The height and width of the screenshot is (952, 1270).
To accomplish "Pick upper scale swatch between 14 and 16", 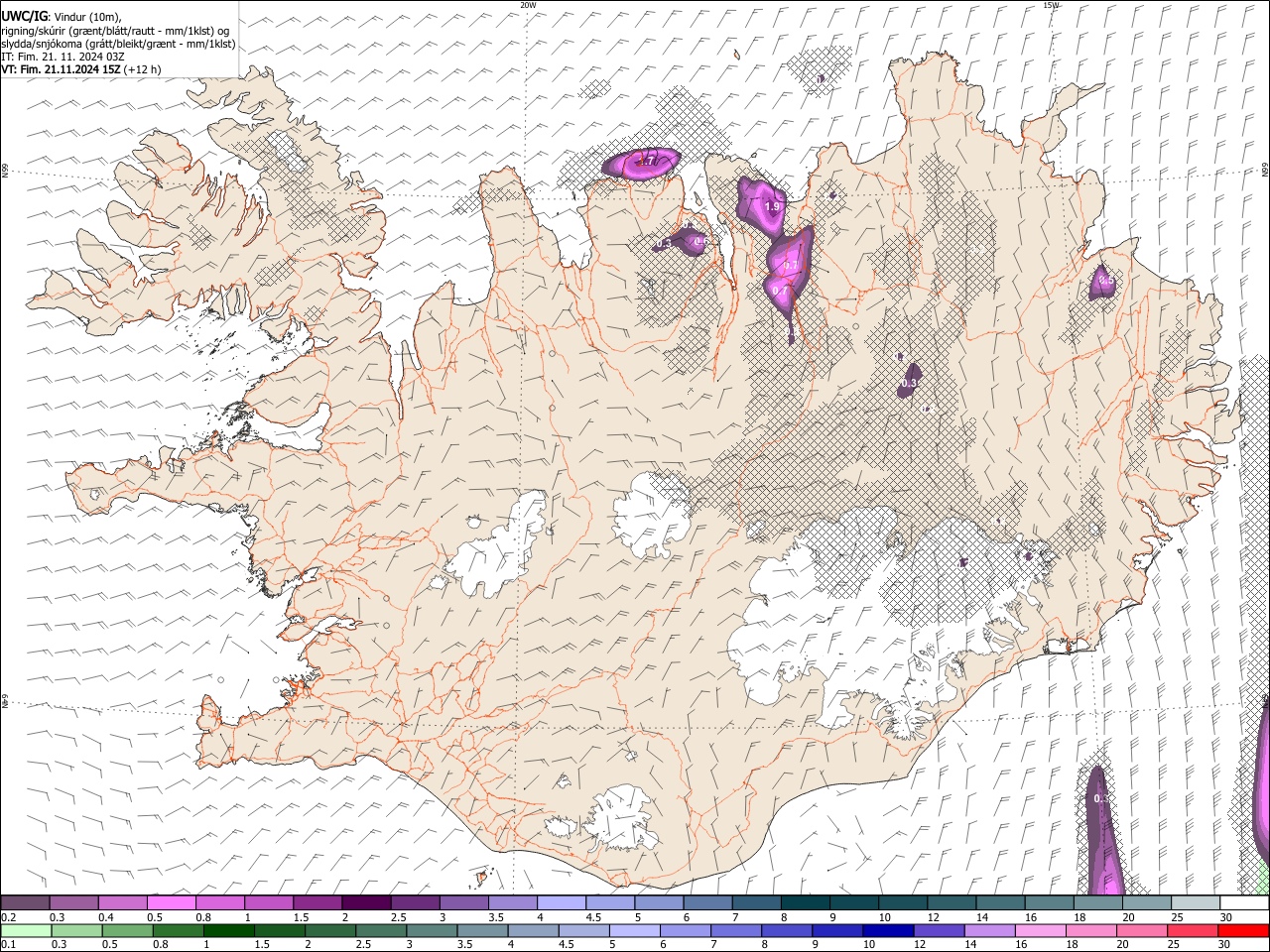I will (1001, 902).
